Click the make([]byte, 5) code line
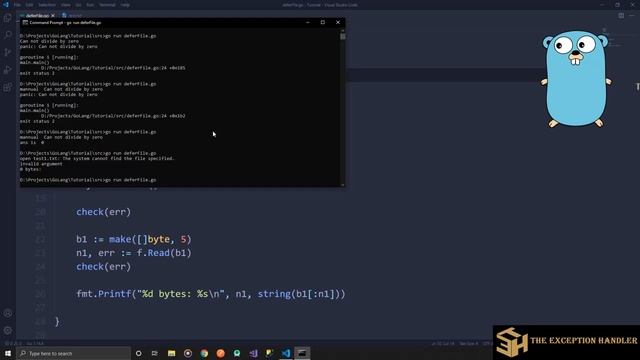Screen dimensions: 640x360 tap(133, 239)
